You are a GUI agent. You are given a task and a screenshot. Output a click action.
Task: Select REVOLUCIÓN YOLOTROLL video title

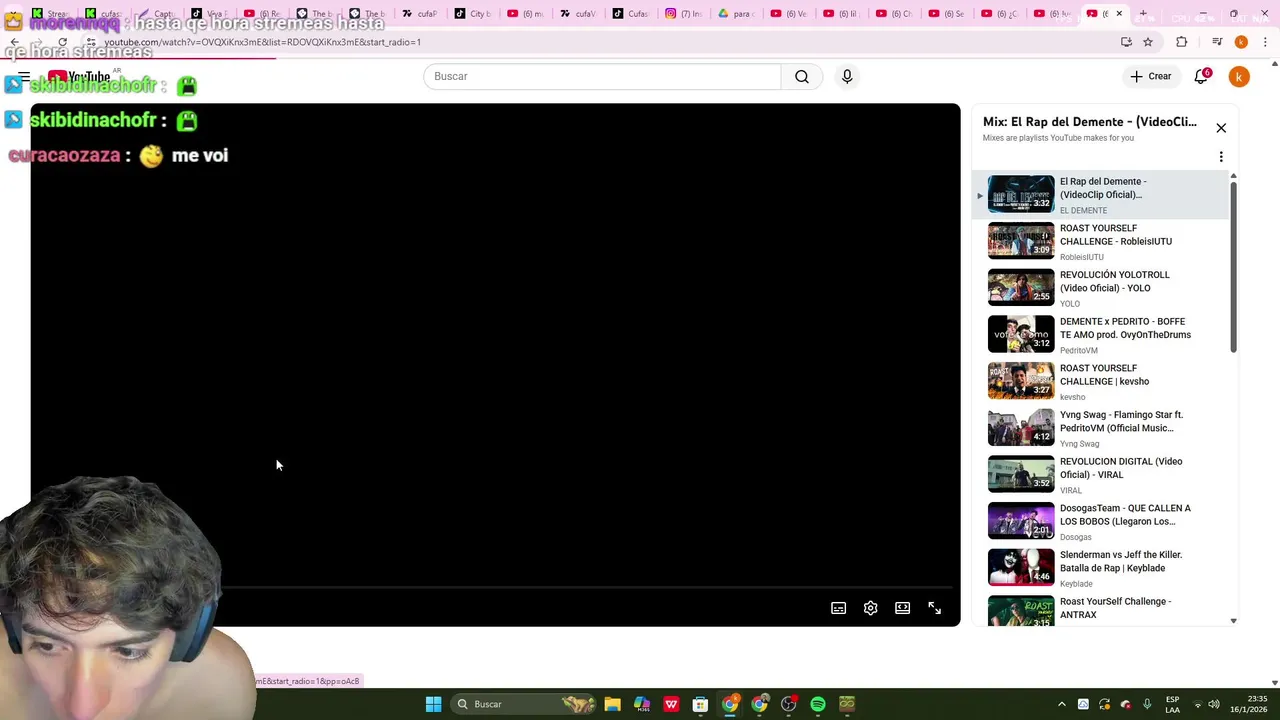click(x=1114, y=281)
